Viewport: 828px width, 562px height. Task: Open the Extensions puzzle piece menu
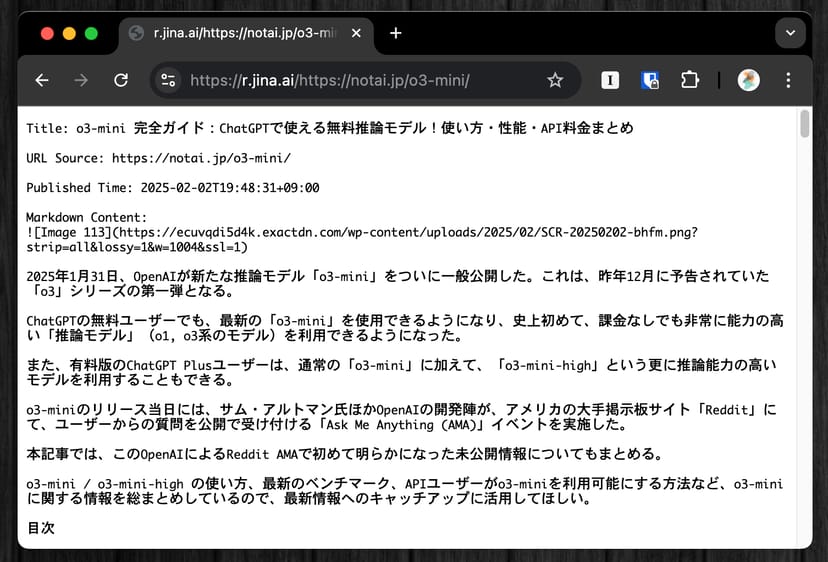[689, 80]
